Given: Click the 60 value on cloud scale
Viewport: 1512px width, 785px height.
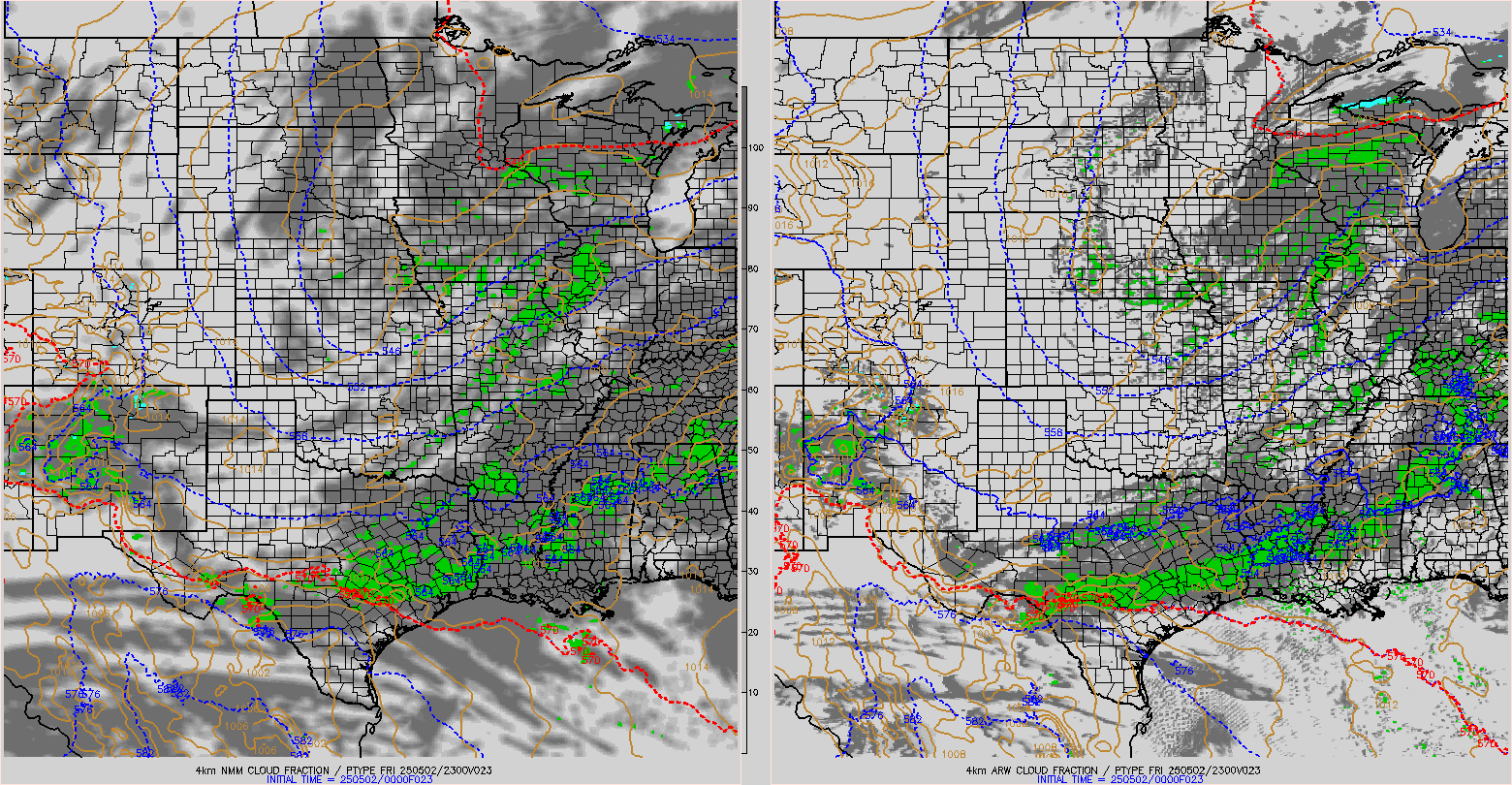Looking at the screenshot, I should click(753, 390).
